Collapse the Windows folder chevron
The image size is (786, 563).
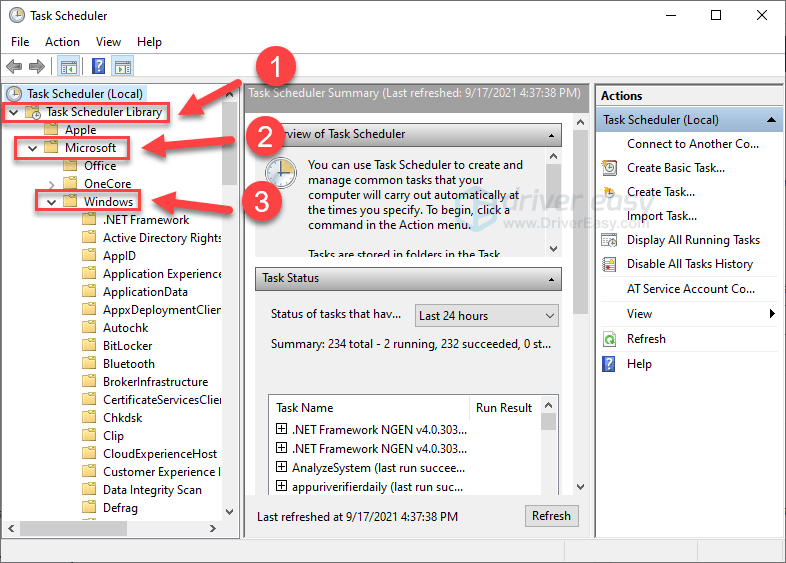pyautogui.click(x=52, y=202)
